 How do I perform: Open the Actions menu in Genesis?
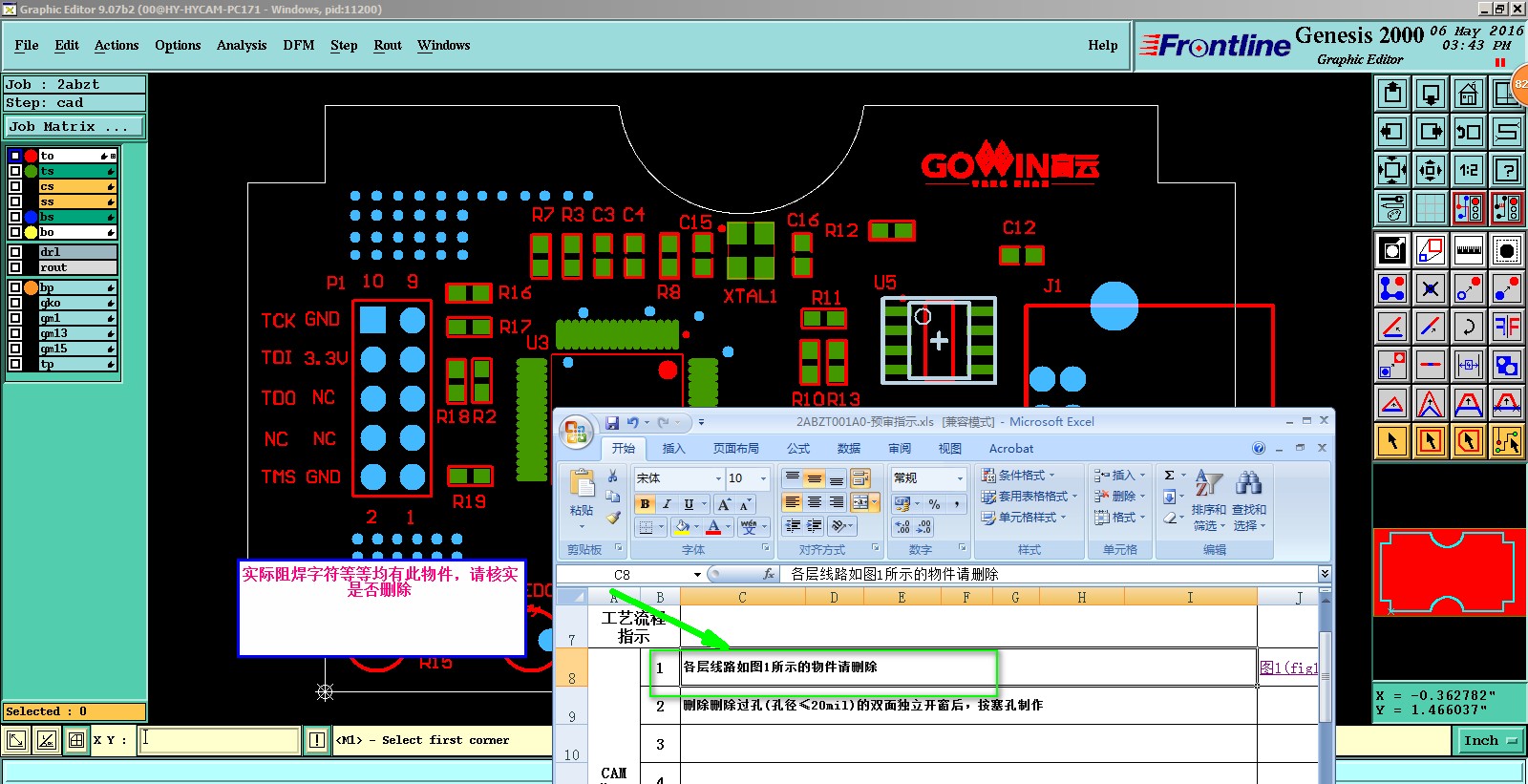tap(117, 45)
